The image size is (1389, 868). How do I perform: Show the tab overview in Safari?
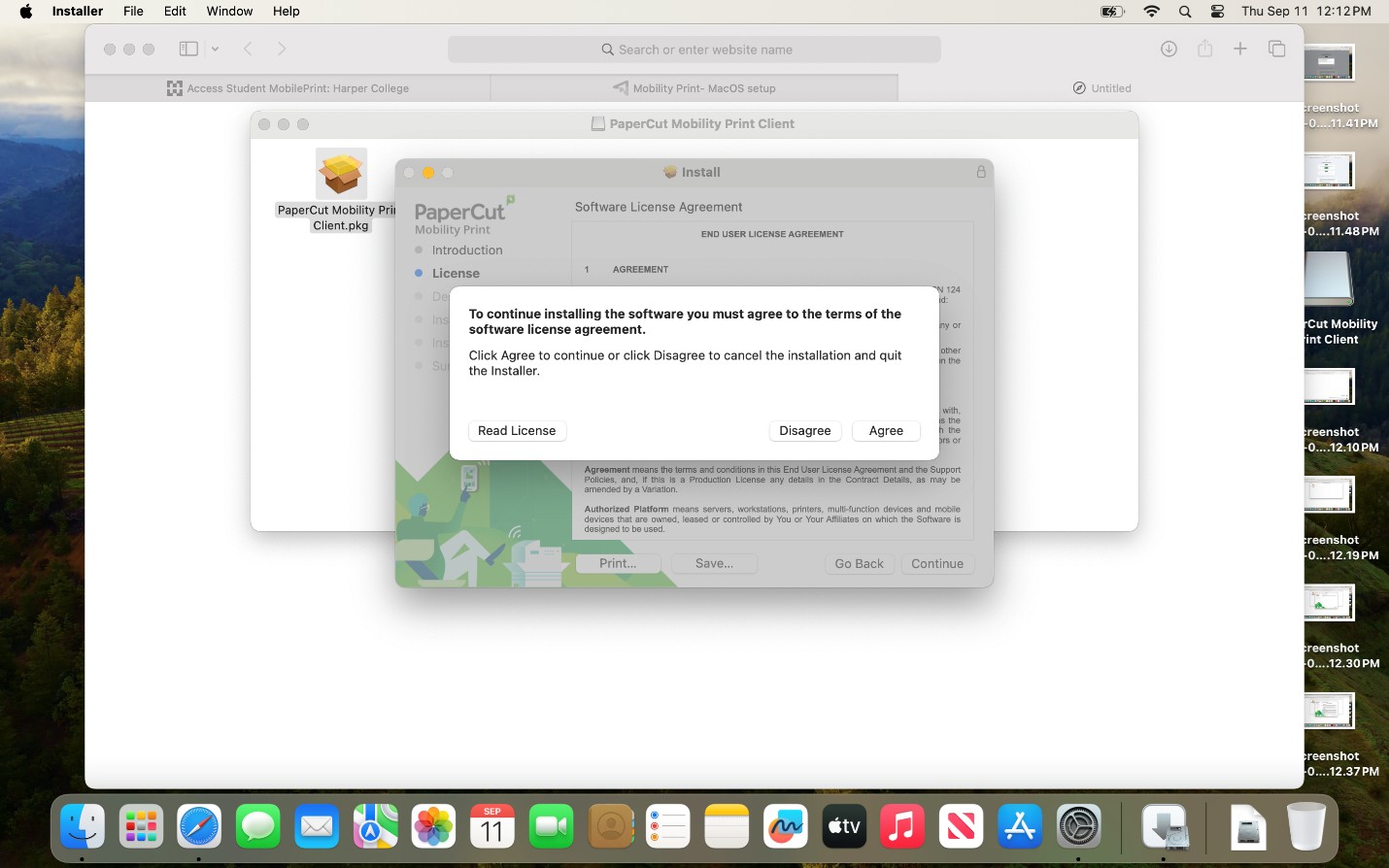click(1276, 48)
